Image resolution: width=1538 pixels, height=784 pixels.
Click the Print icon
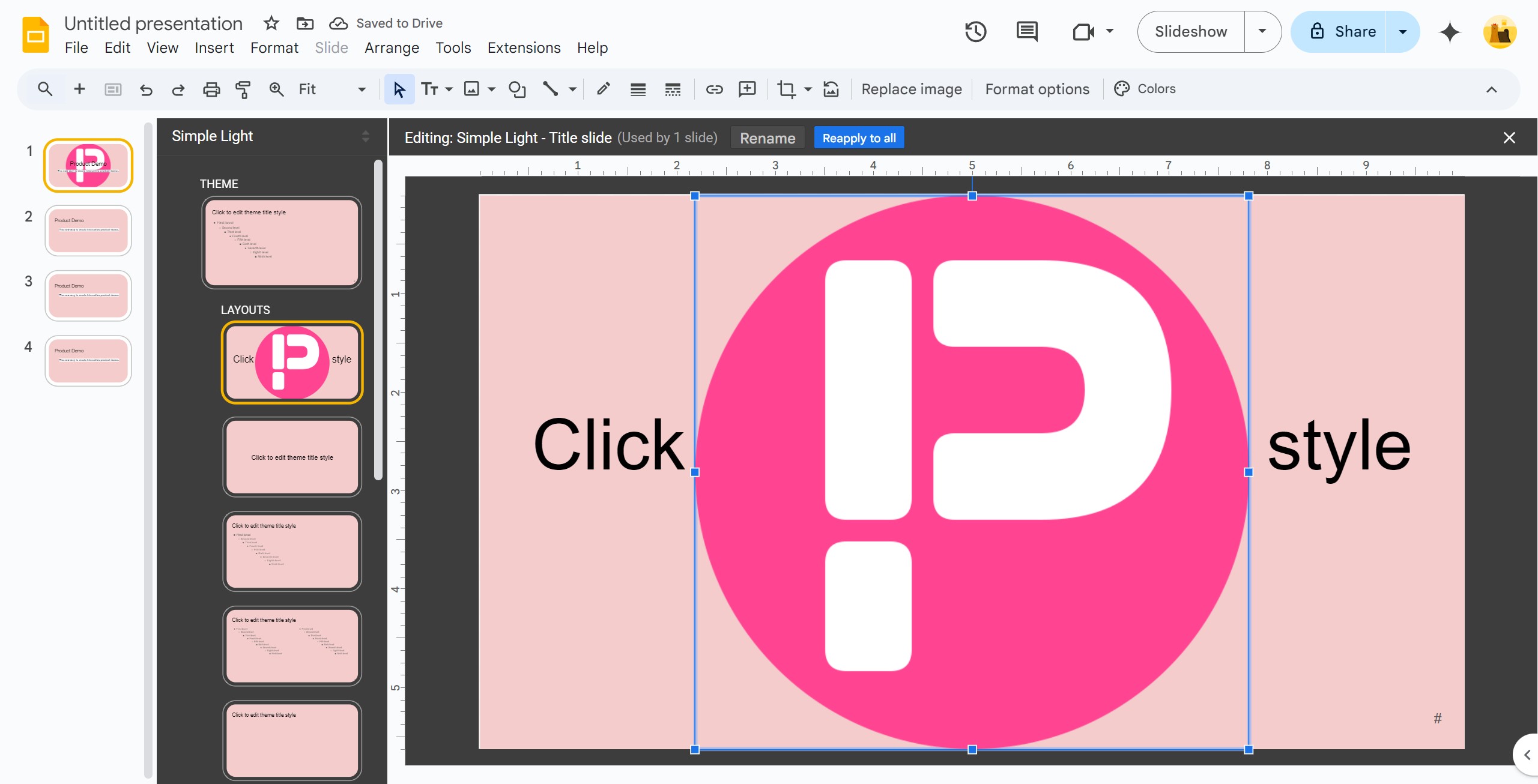tap(211, 89)
